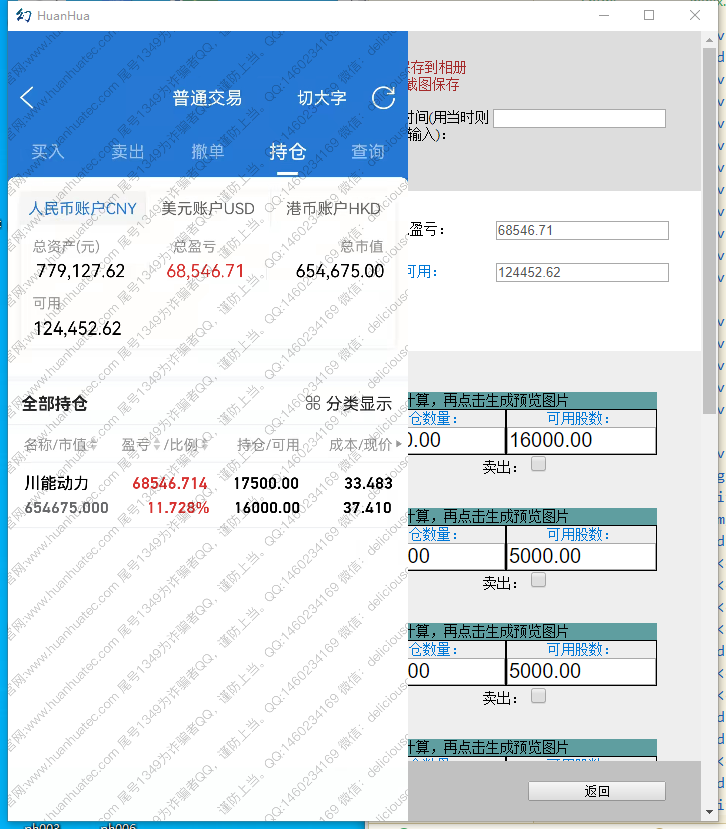Image resolution: width=726 pixels, height=829 pixels.
Task: Toggle the sort arrows next to 比例
Action: click(205, 445)
